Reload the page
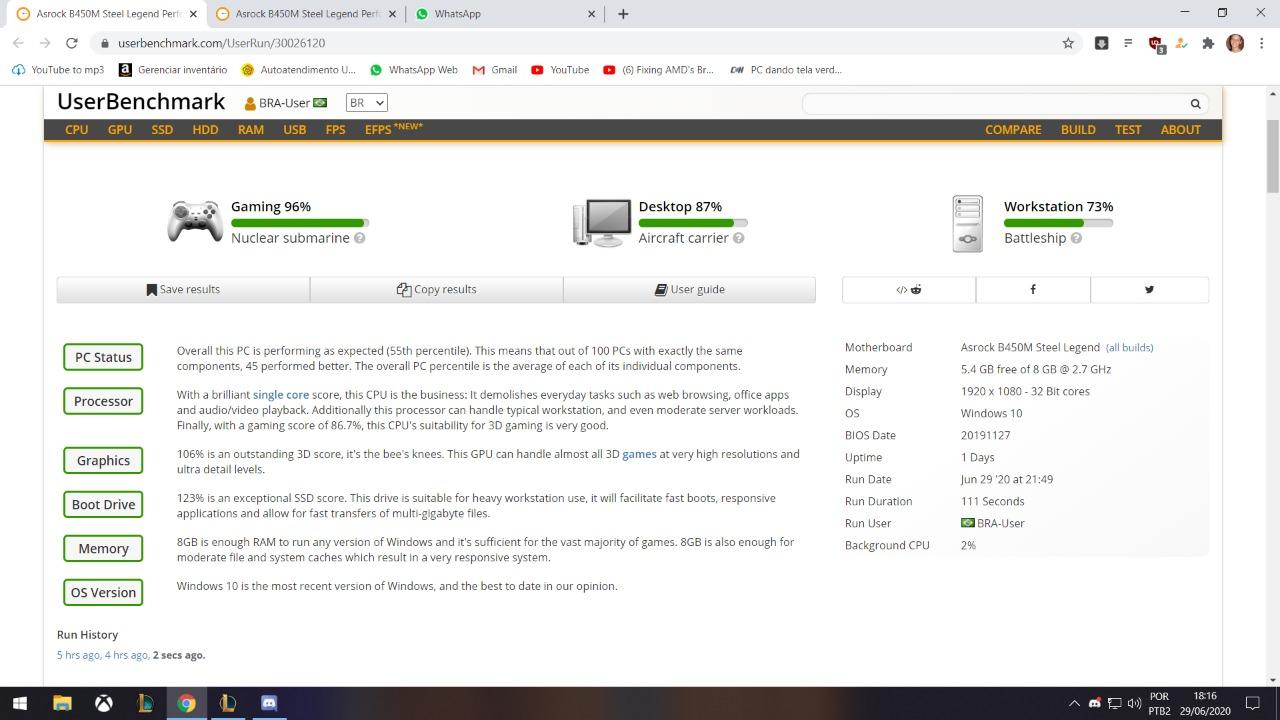Image resolution: width=1280 pixels, height=720 pixels. tap(71, 43)
